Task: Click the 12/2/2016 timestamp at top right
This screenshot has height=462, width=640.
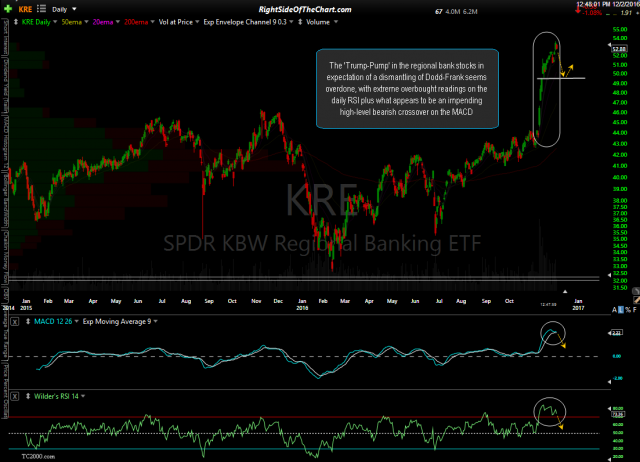Action: point(627,4)
